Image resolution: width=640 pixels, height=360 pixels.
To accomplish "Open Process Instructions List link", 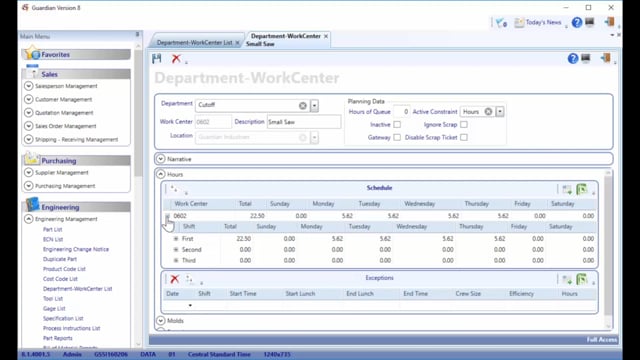I will 71,328.
